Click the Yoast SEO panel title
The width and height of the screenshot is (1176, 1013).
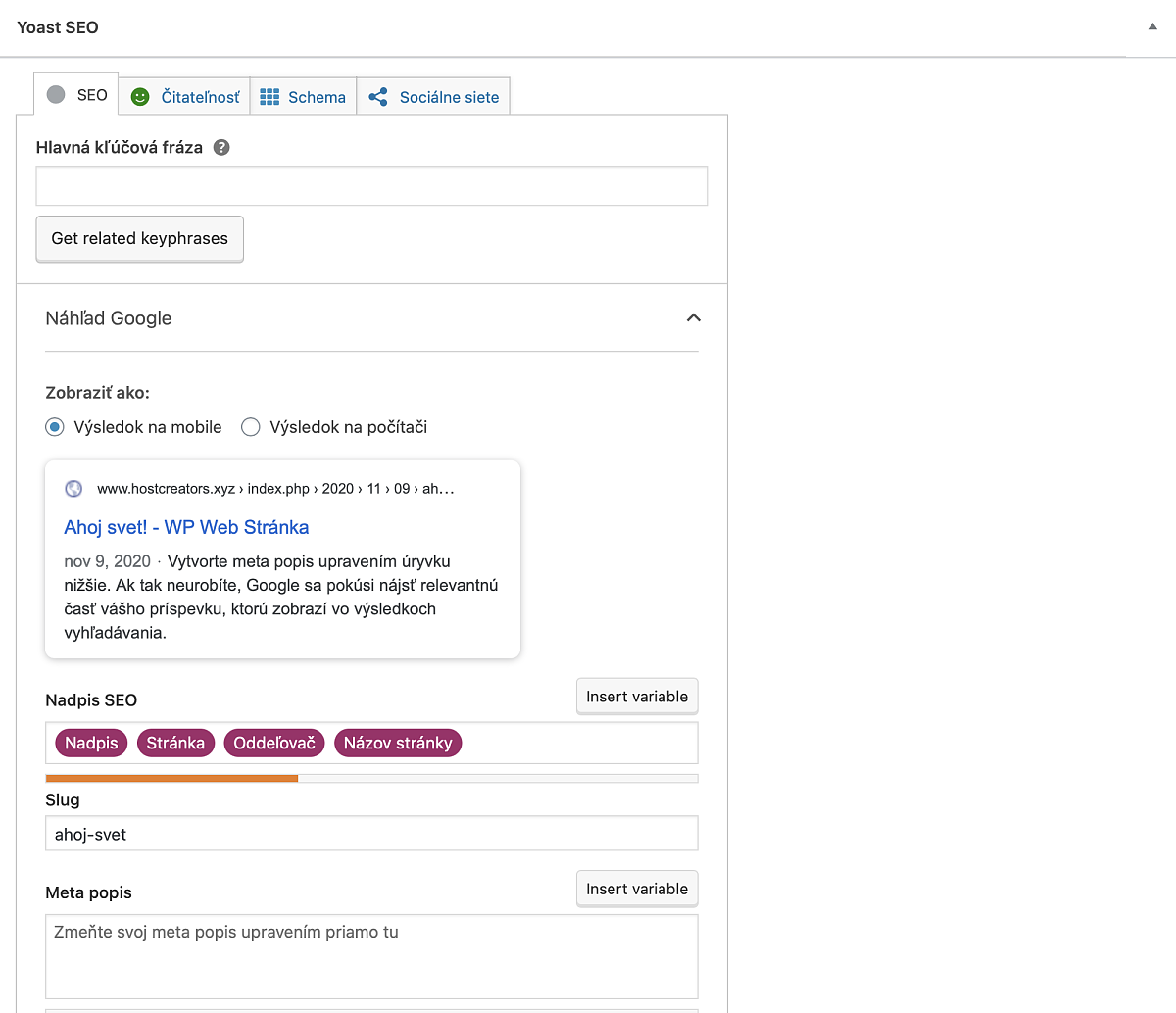tap(58, 27)
